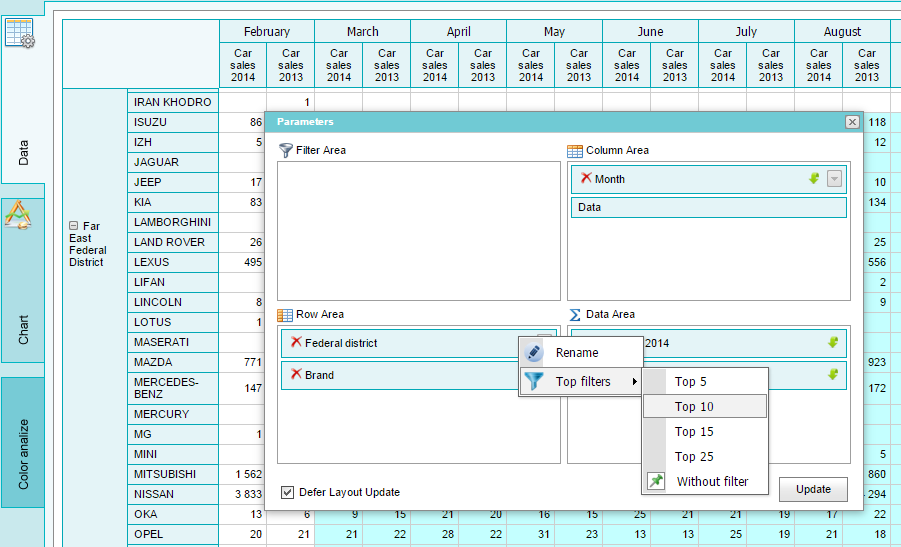The width and height of the screenshot is (901, 547).
Task: Click the Rename pencil icon
Action: 534,352
